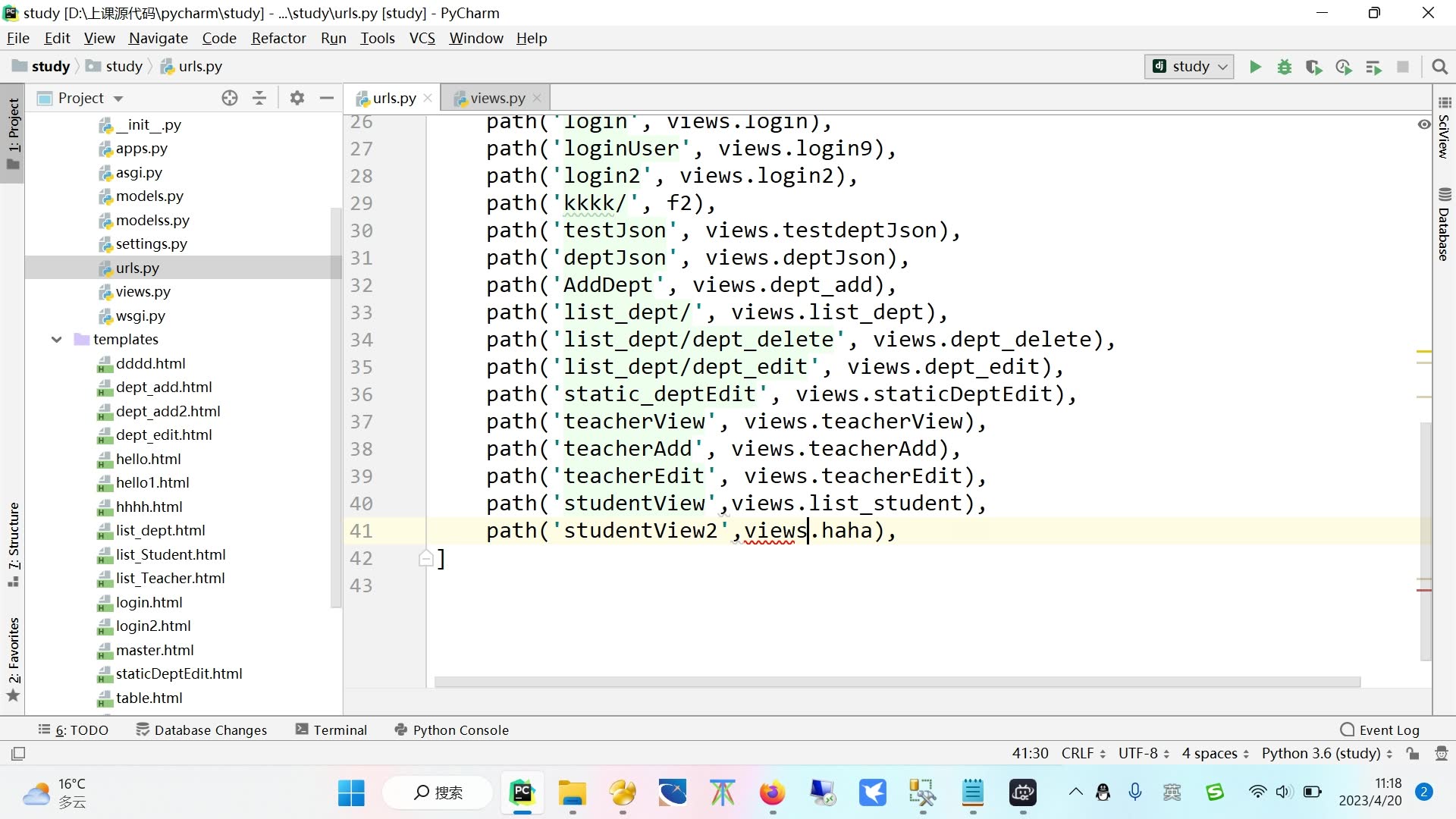This screenshot has height=819, width=1456.
Task: Click the Run with Coverage icon
Action: 1313,67
